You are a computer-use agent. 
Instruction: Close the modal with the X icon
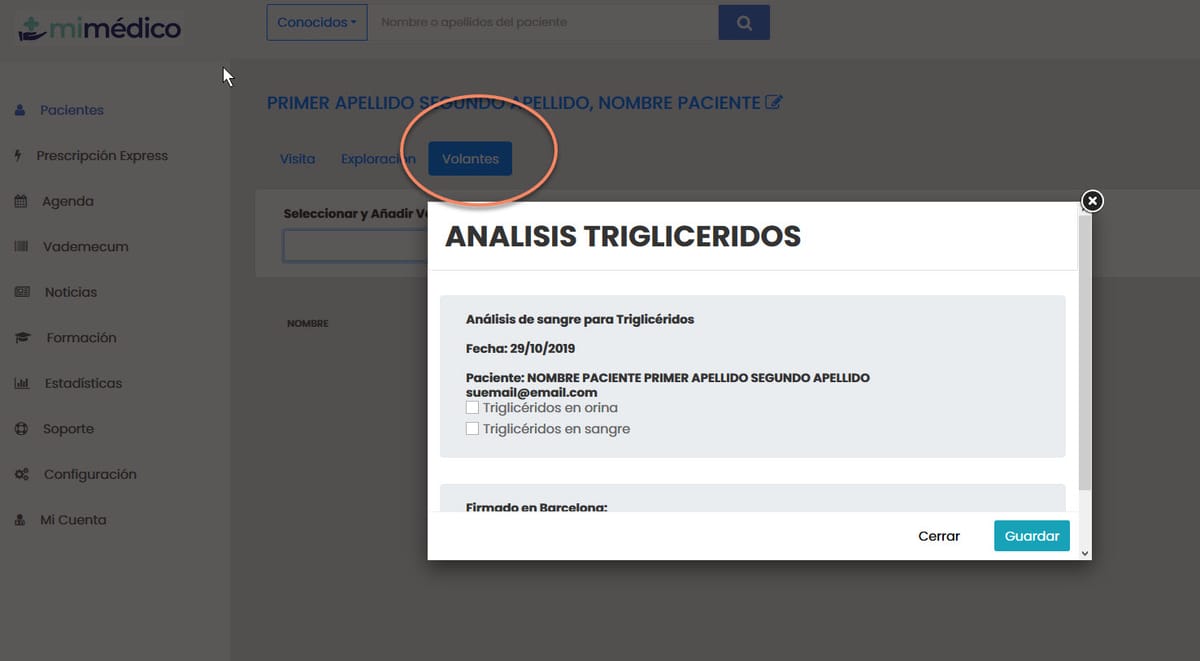pyautogui.click(x=1093, y=201)
